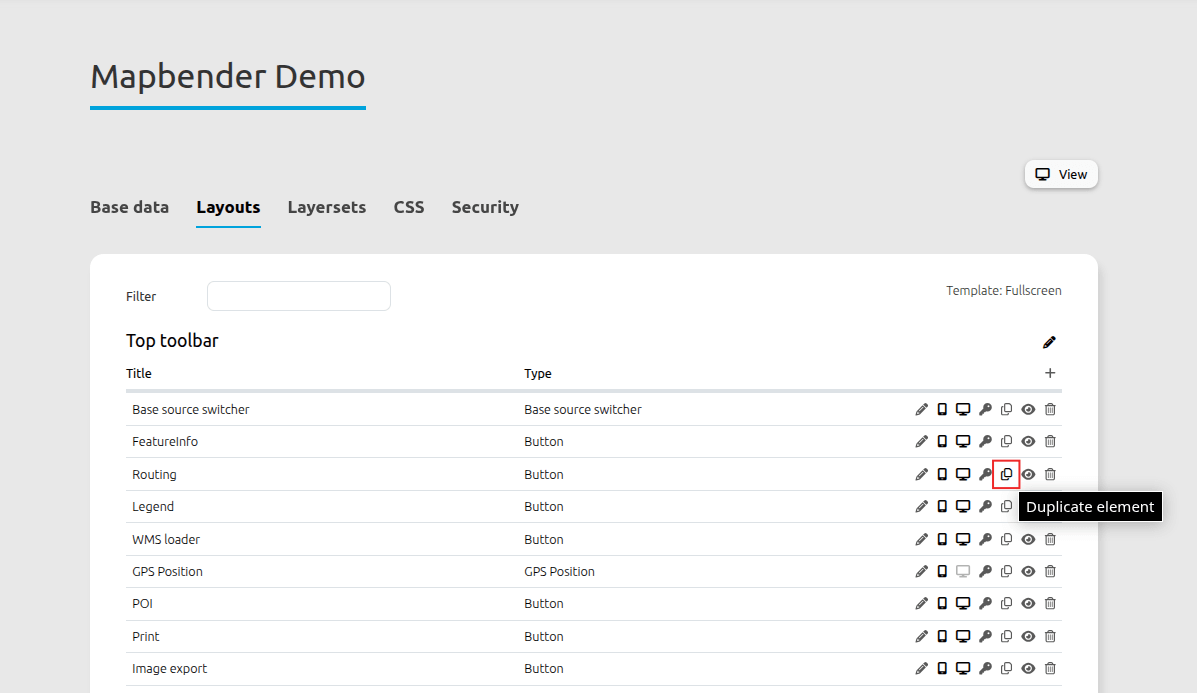Edit the POI element
The image size is (1197, 693).
pos(921,604)
